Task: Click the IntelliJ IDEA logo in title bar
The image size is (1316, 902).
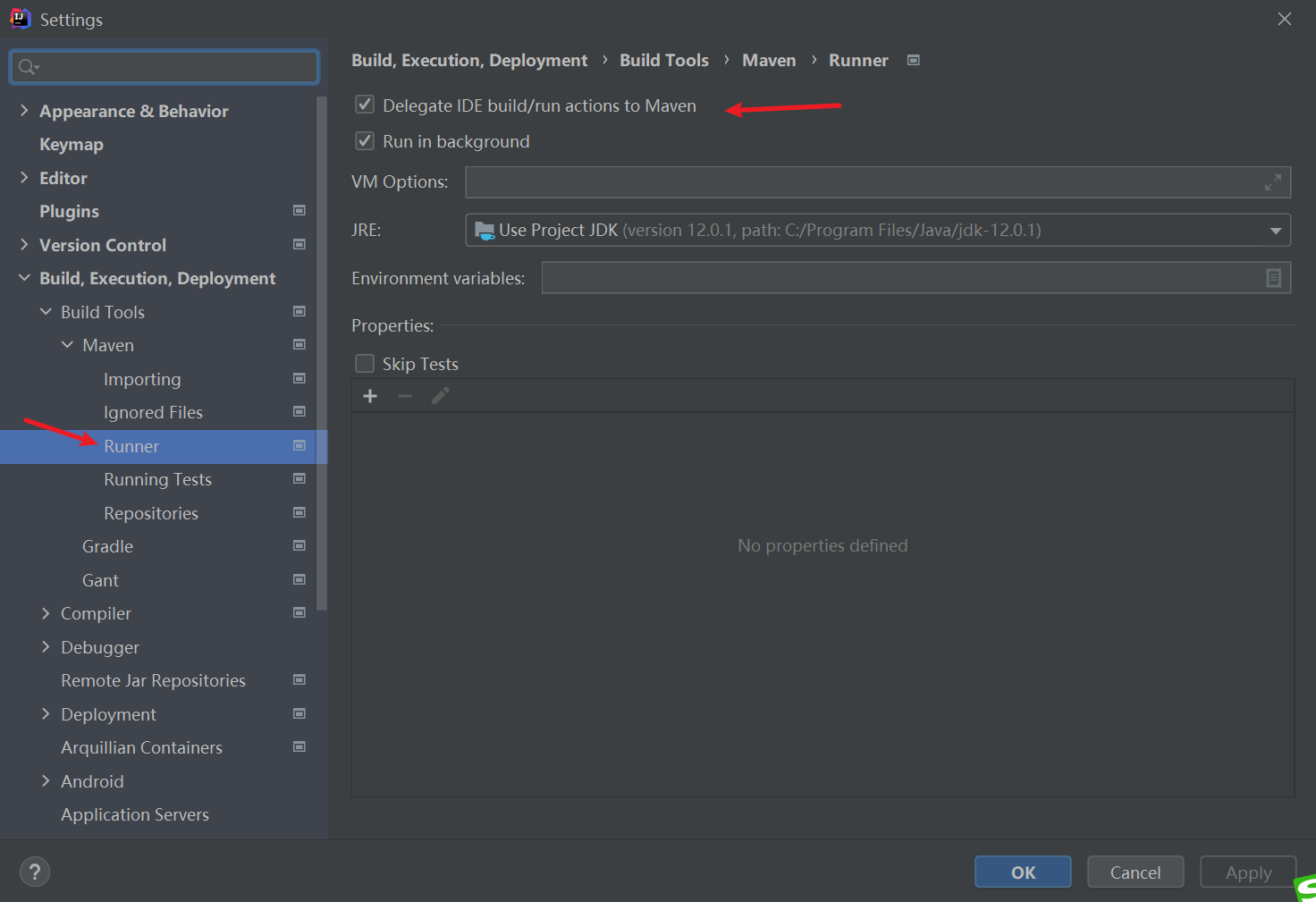Action: click(20, 19)
